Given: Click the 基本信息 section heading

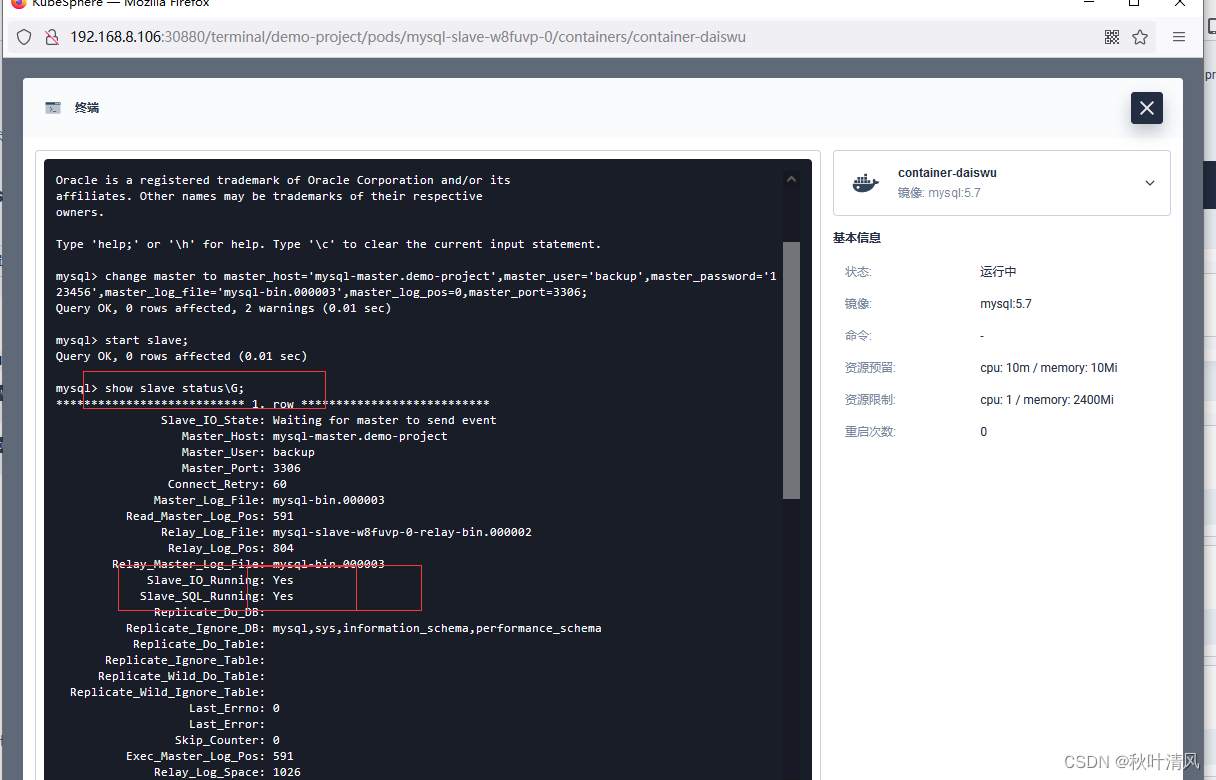Looking at the screenshot, I should click(x=856, y=237).
